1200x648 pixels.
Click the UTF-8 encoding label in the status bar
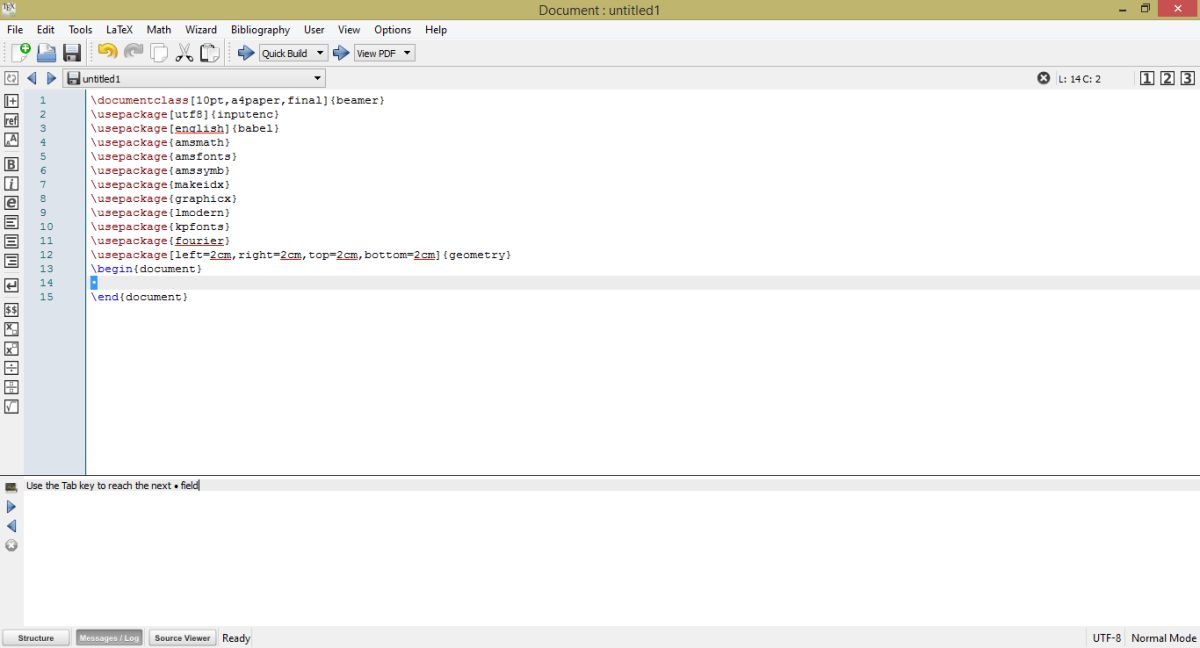point(1107,638)
